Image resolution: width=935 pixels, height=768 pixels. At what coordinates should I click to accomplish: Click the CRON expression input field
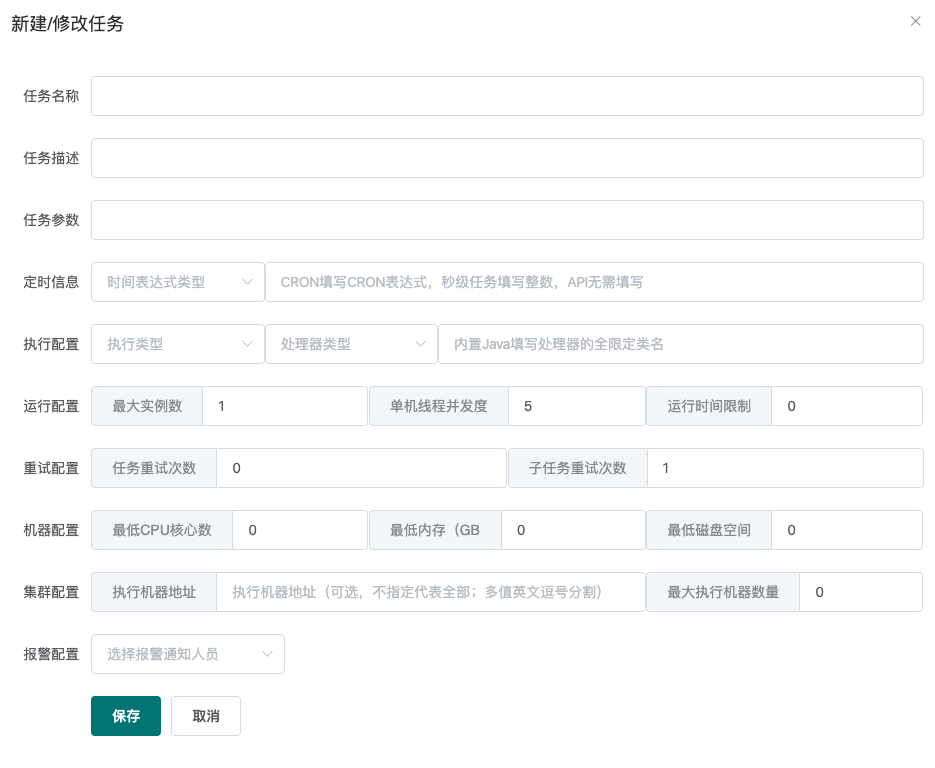tap(595, 282)
